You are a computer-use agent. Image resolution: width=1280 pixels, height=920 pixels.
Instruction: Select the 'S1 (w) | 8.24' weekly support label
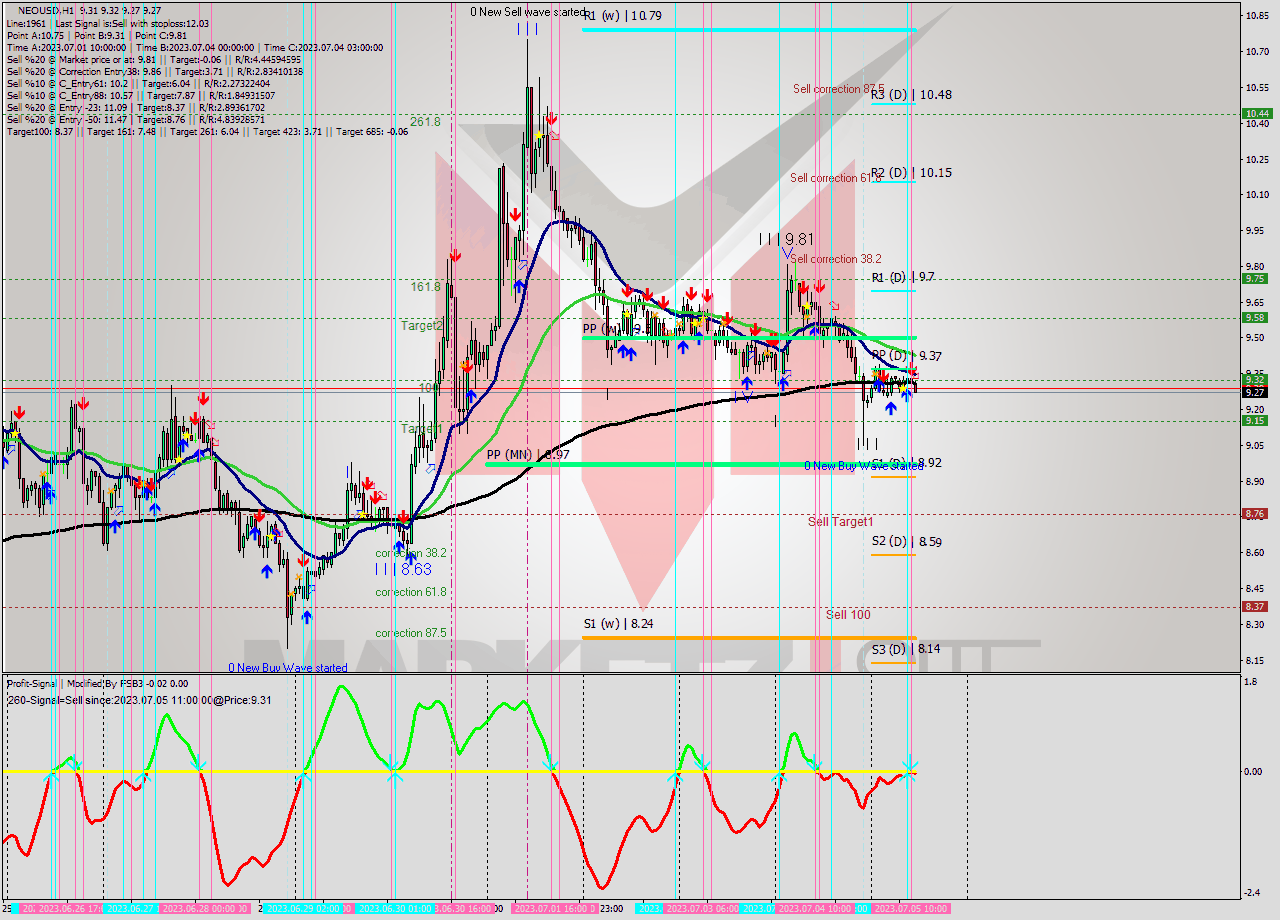pos(619,623)
